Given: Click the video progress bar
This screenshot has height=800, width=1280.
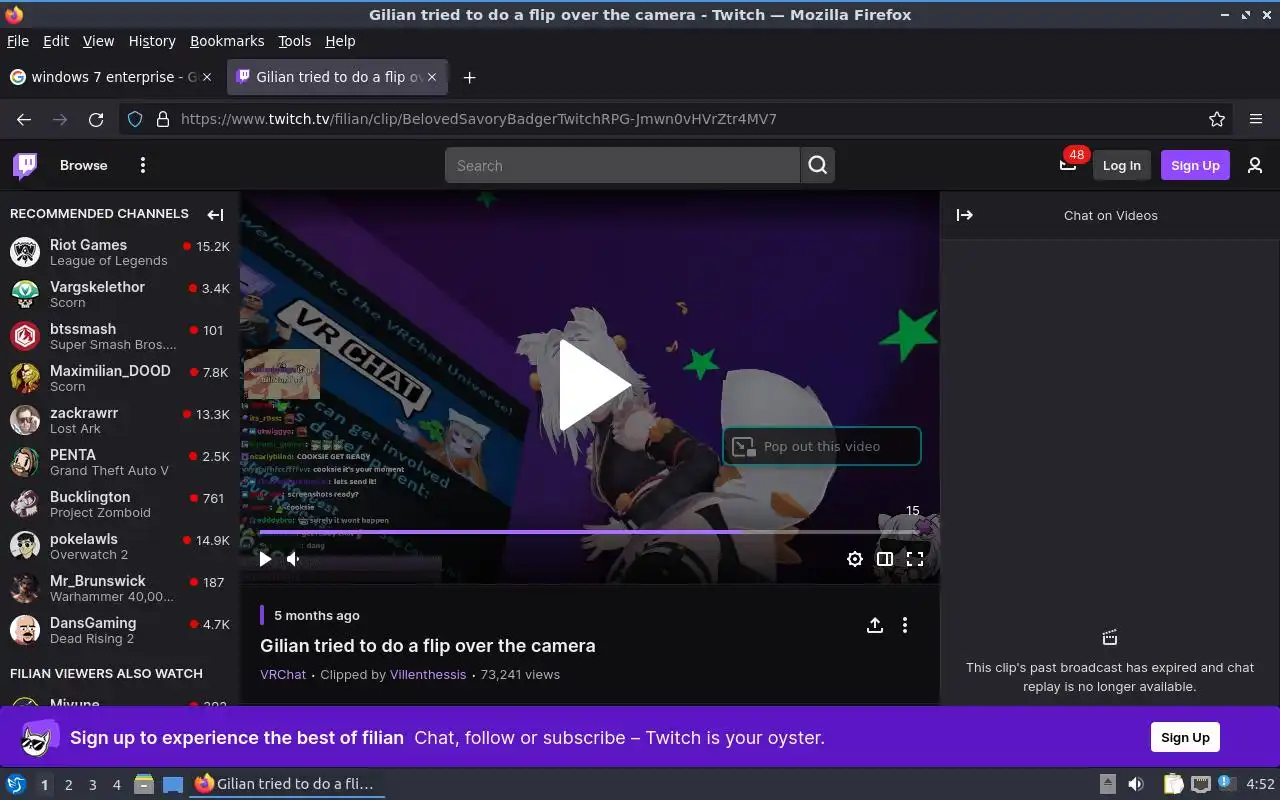Looking at the screenshot, I should [590, 532].
